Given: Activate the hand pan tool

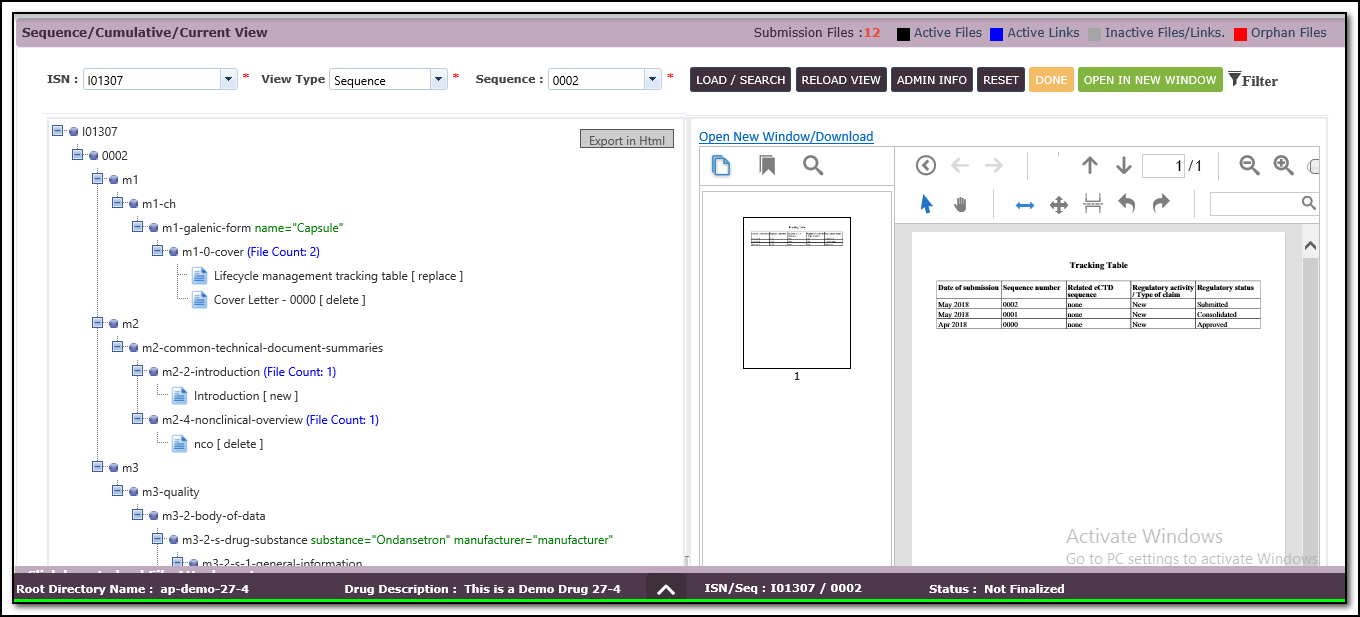Looking at the screenshot, I should pos(960,204).
